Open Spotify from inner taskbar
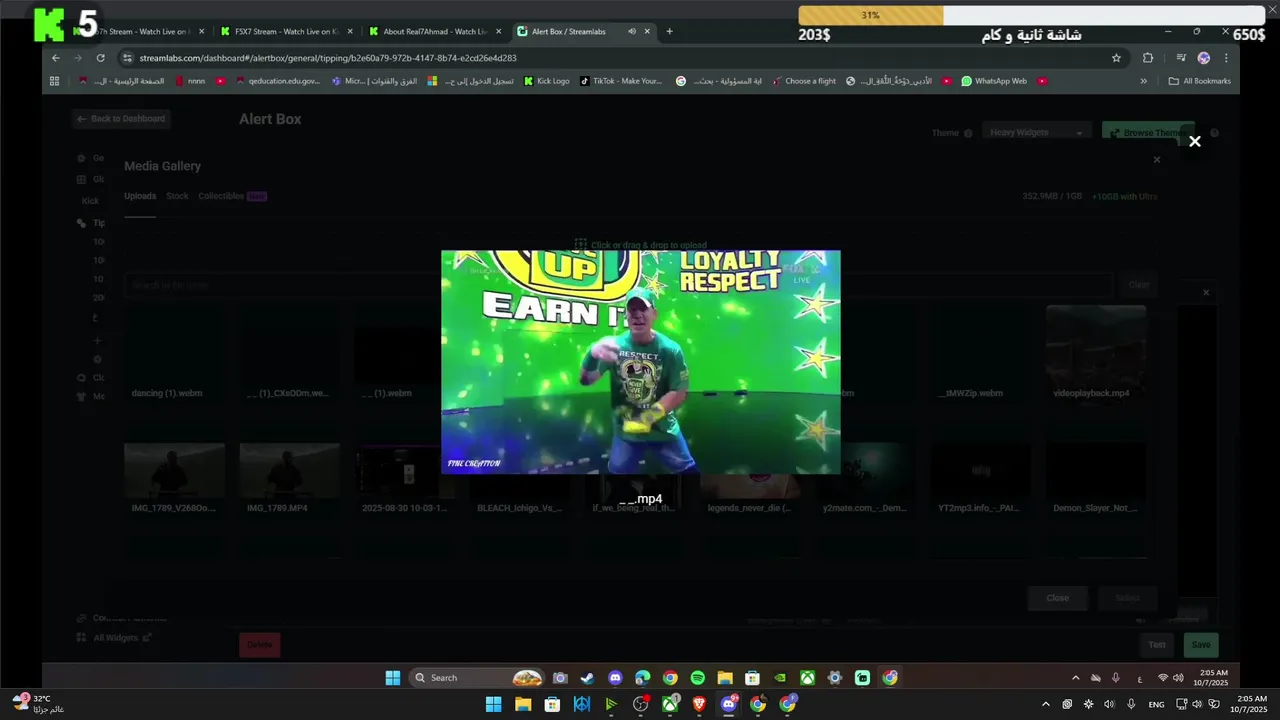This screenshot has width=1280, height=720. click(x=697, y=678)
